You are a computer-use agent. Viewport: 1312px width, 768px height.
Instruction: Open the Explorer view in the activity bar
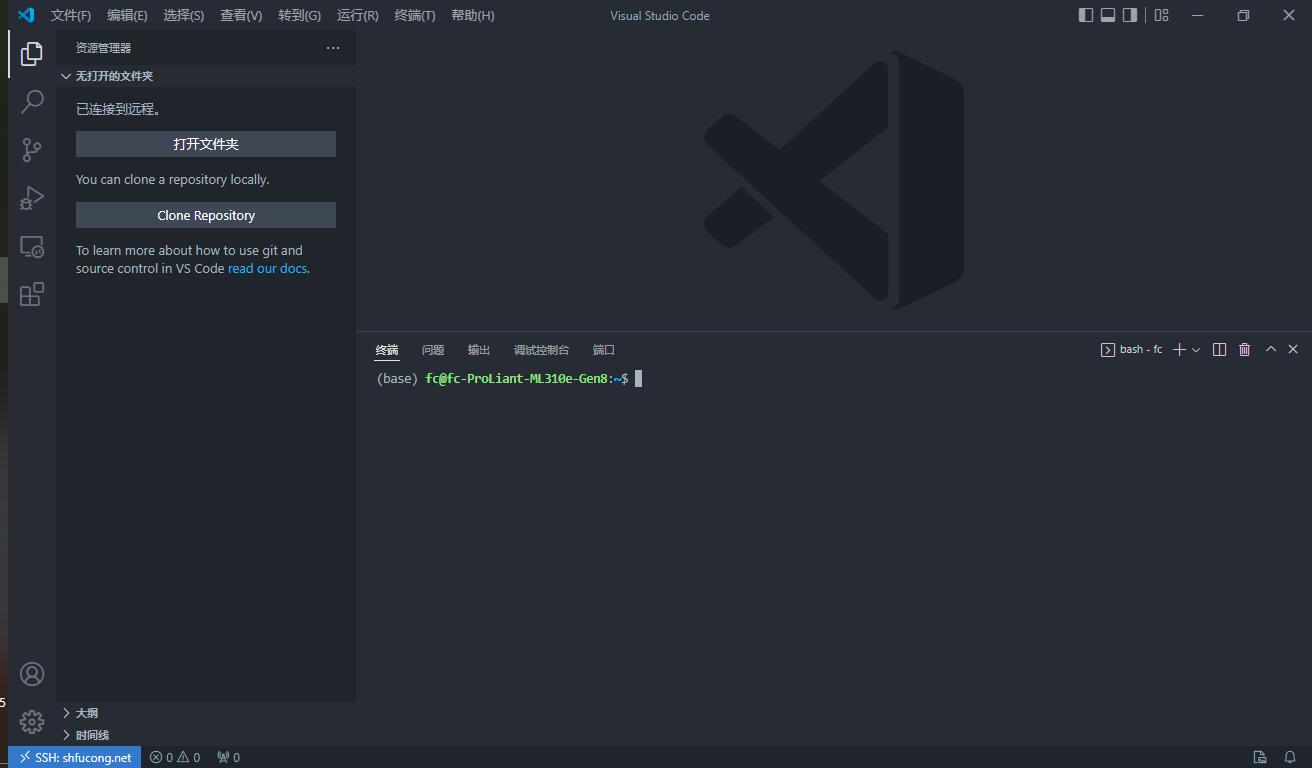point(32,53)
